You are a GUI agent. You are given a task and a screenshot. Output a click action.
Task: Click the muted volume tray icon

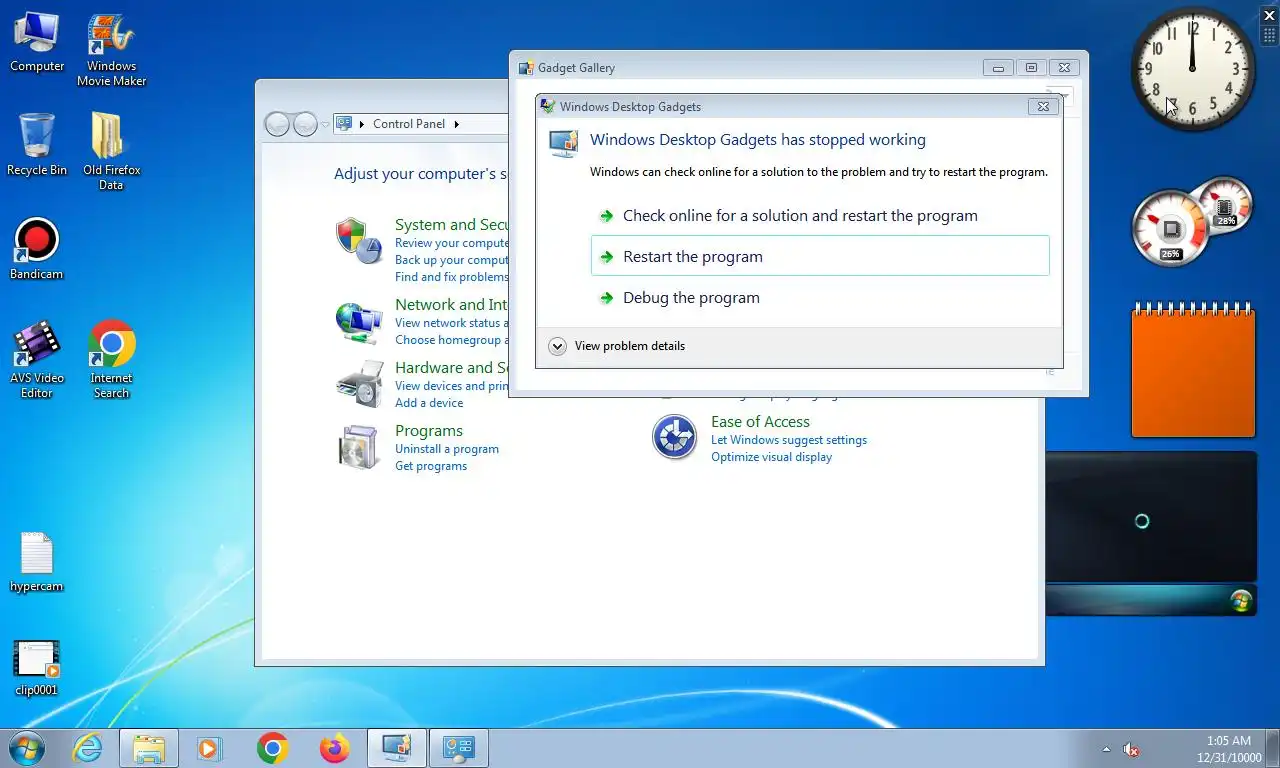[1132, 749]
